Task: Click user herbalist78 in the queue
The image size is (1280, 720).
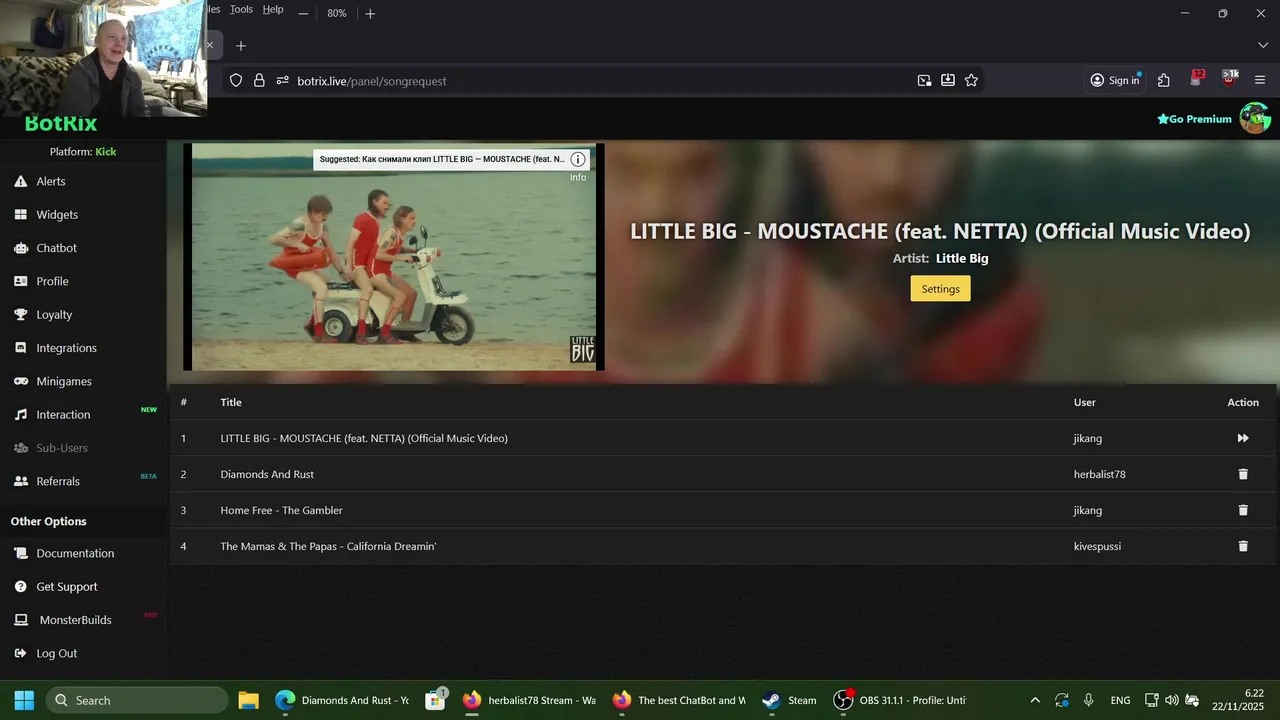Action: tap(1099, 474)
